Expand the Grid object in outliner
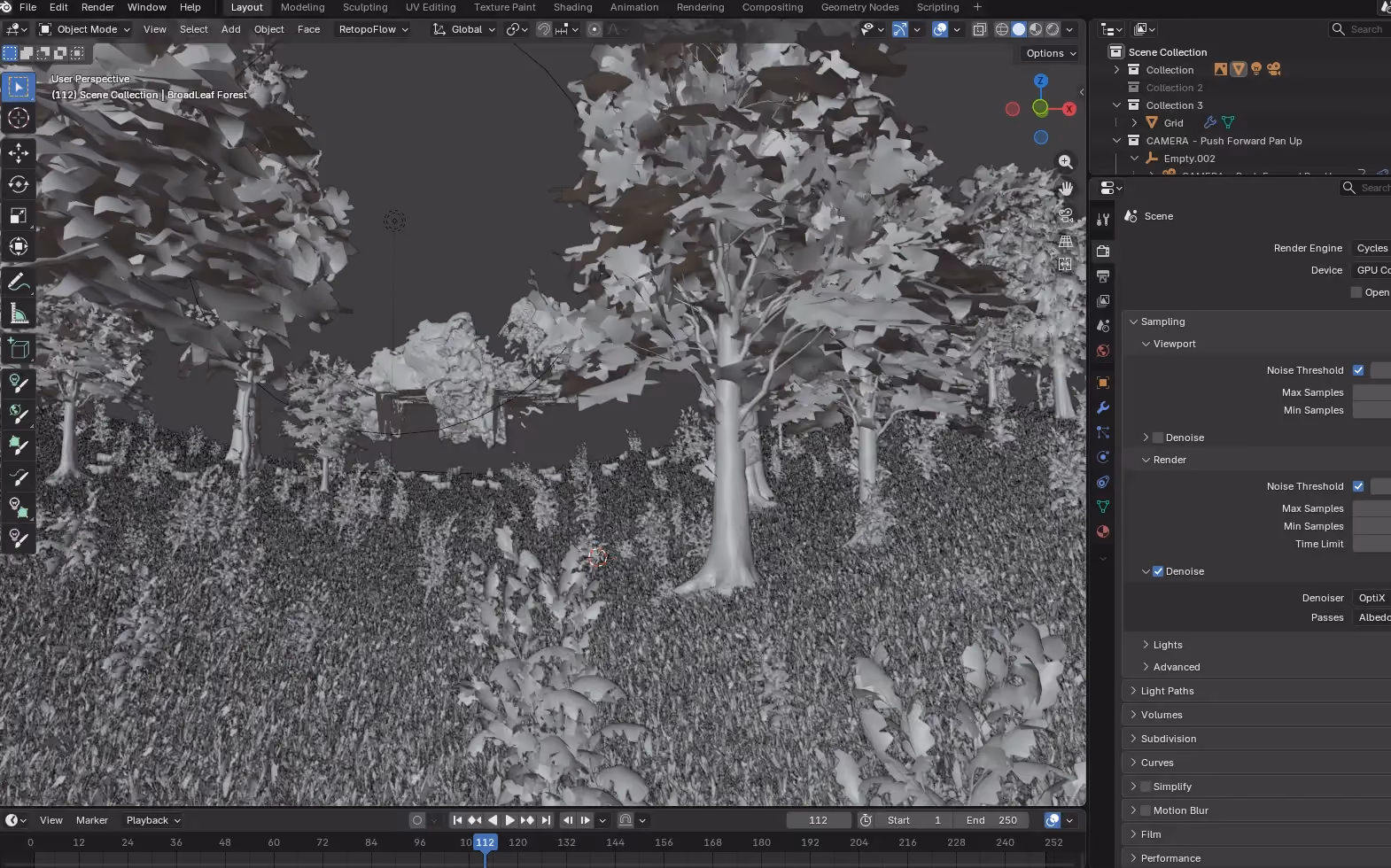The height and width of the screenshot is (868, 1391). (1134, 123)
